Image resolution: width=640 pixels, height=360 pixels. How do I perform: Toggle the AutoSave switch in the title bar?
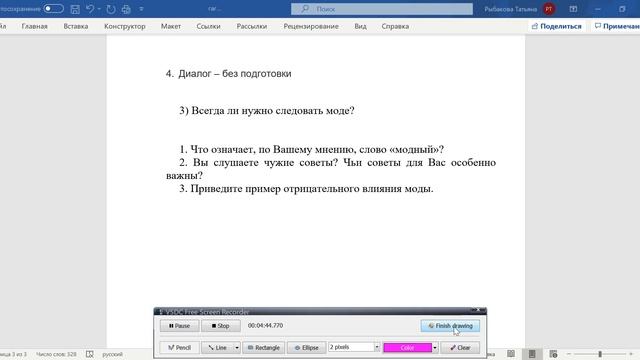coord(53,9)
